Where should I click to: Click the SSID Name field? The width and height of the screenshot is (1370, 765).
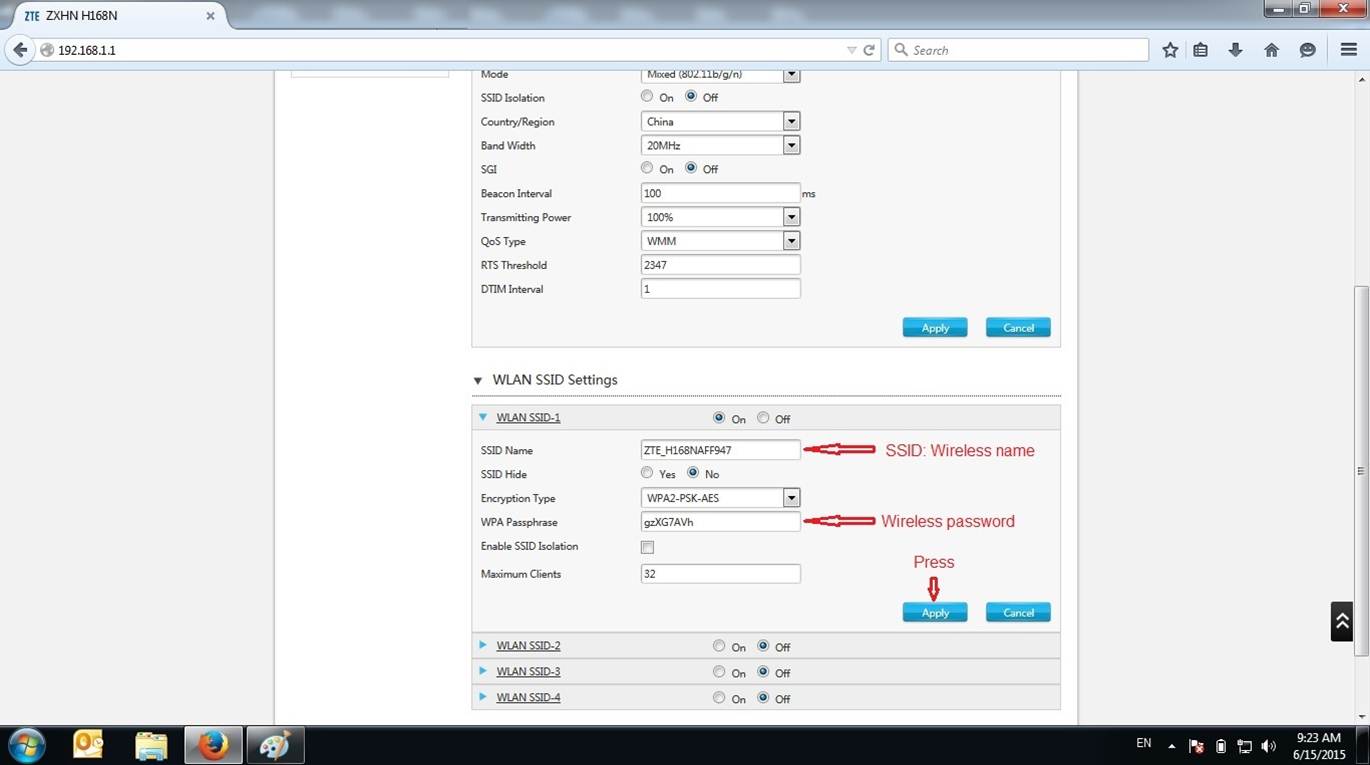720,450
